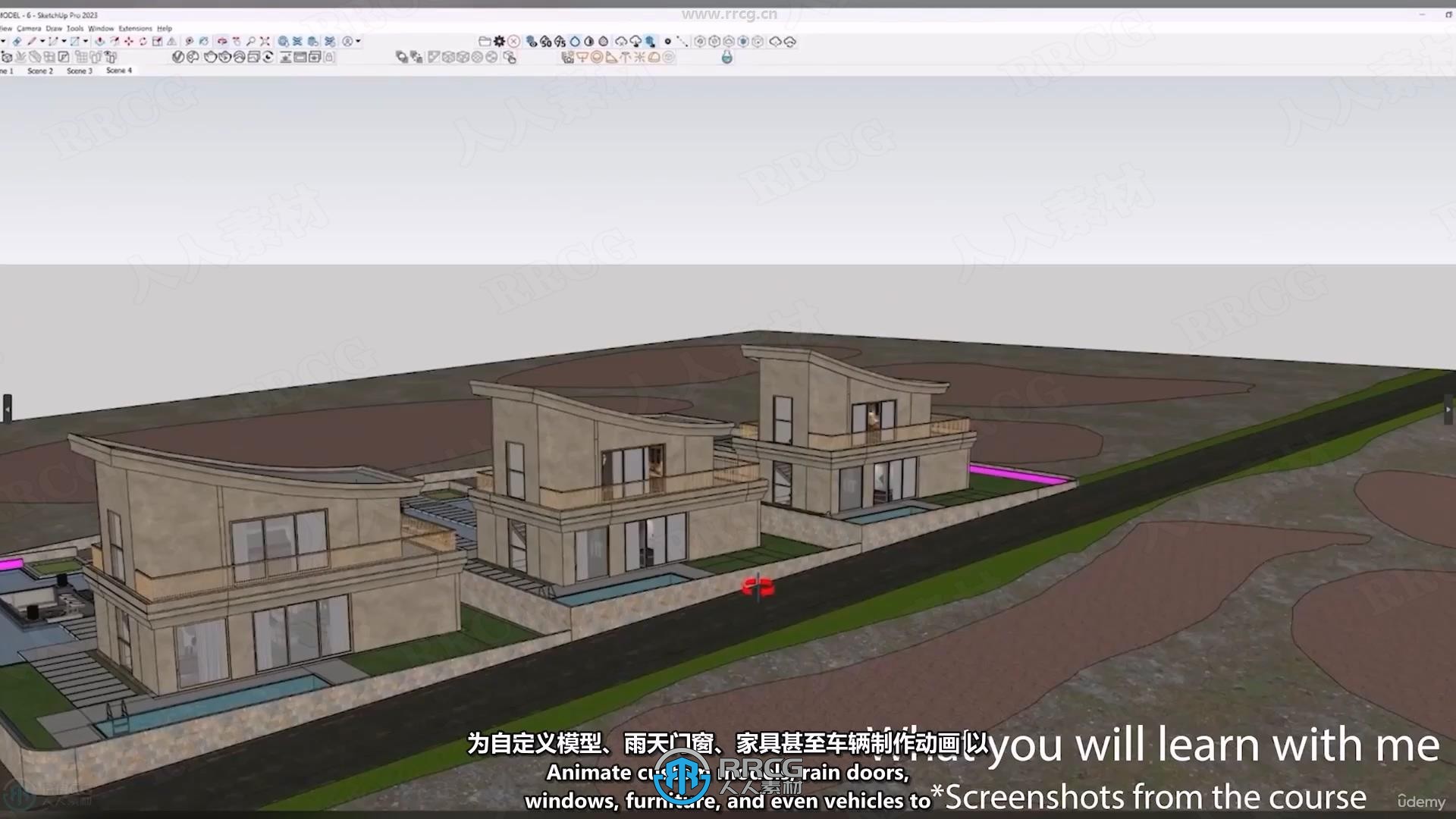The image size is (1456, 819).
Task: Expand the right side panel arrow
Action: [1448, 409]
